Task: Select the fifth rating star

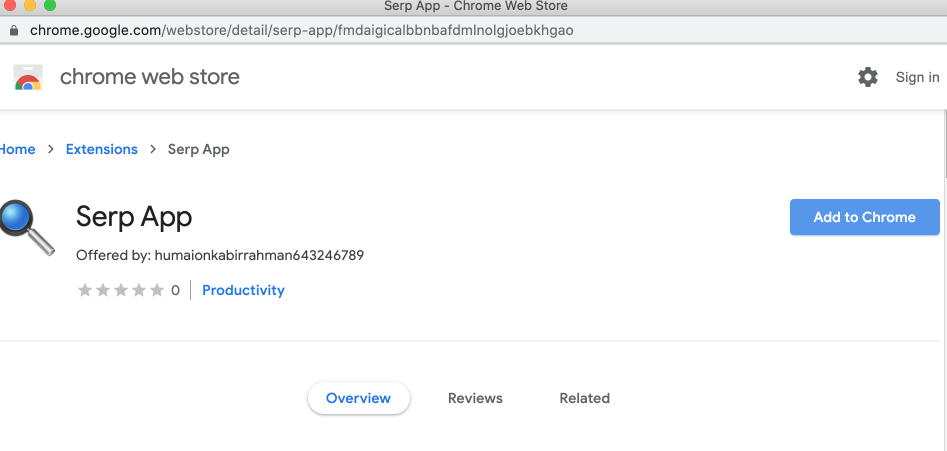Action: point(156,290)
